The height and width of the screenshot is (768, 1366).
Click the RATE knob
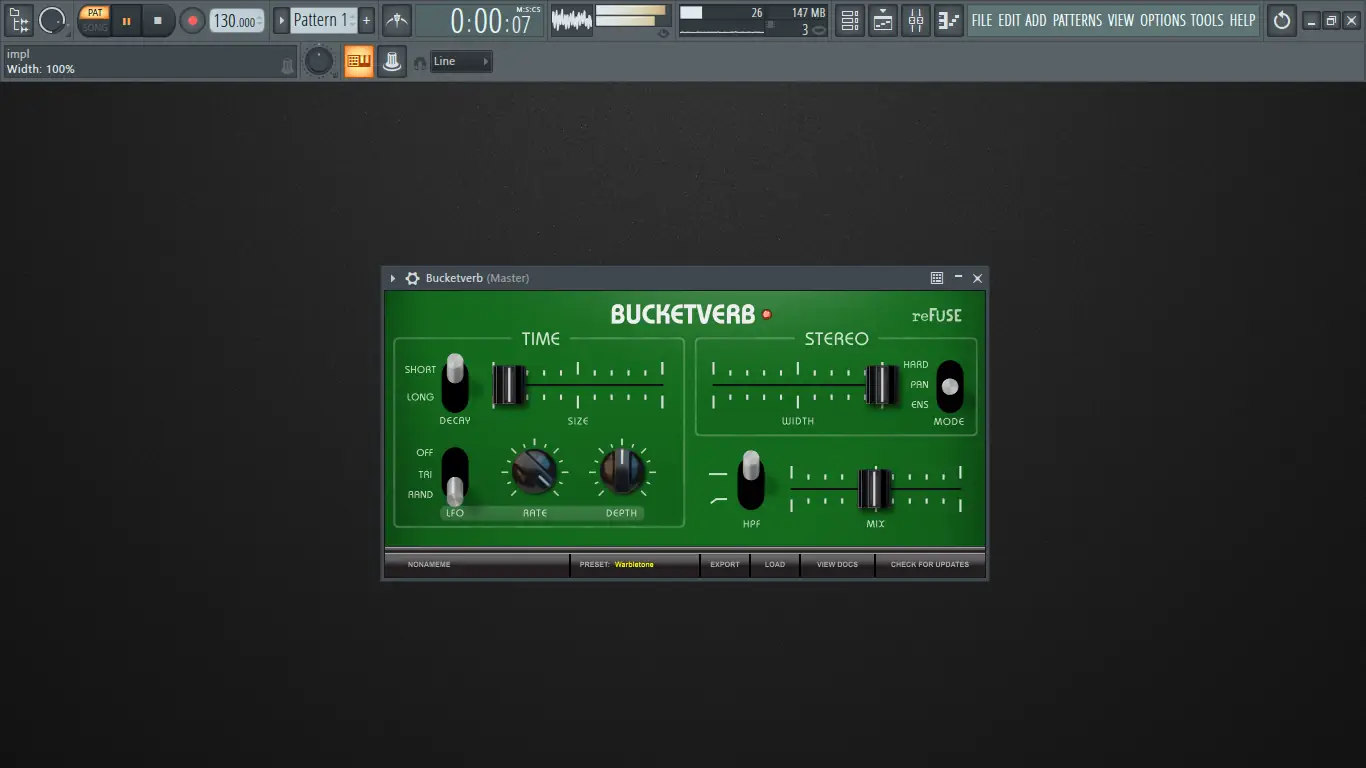pos(535,470)
